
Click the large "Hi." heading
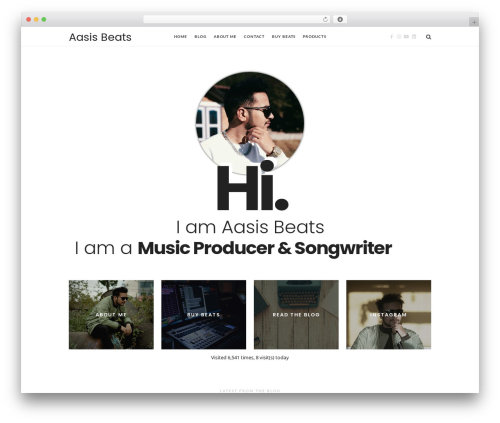click(x=252, y=186)
